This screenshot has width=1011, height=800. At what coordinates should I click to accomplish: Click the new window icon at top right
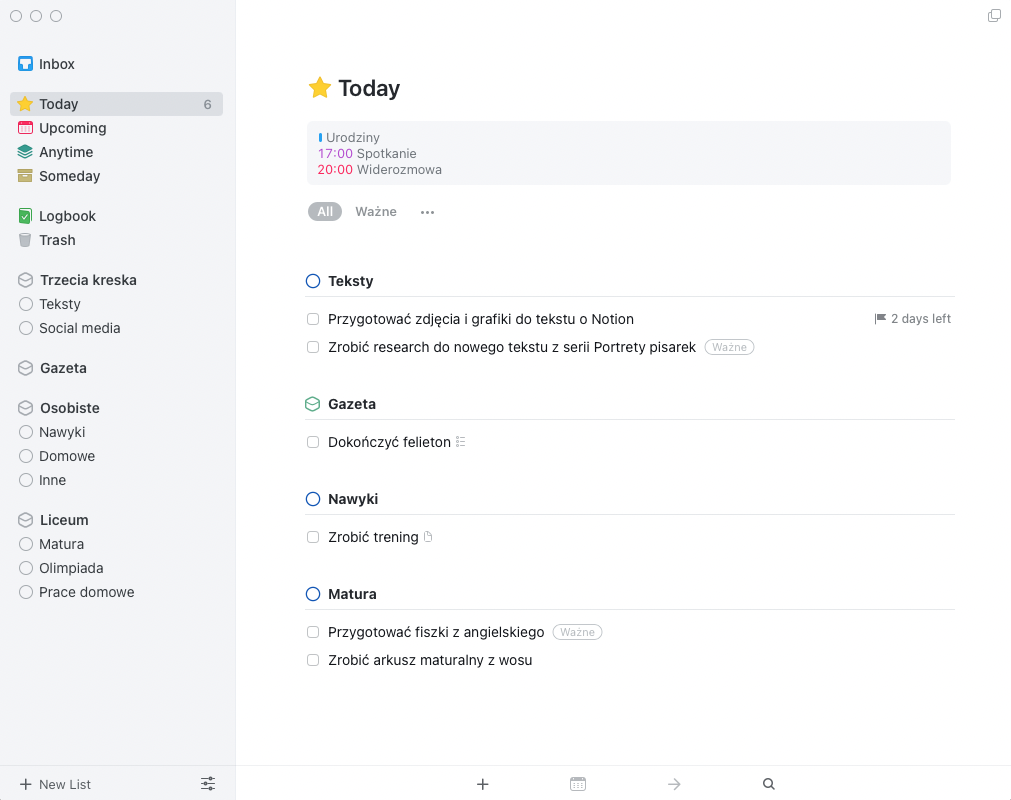[994, 16]
